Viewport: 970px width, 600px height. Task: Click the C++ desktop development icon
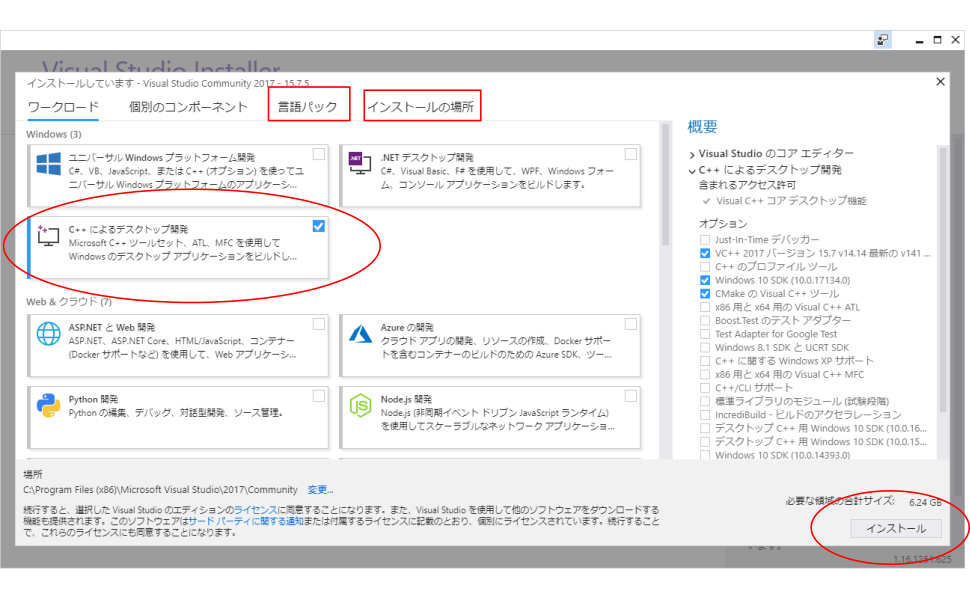(x=48, y=236)
